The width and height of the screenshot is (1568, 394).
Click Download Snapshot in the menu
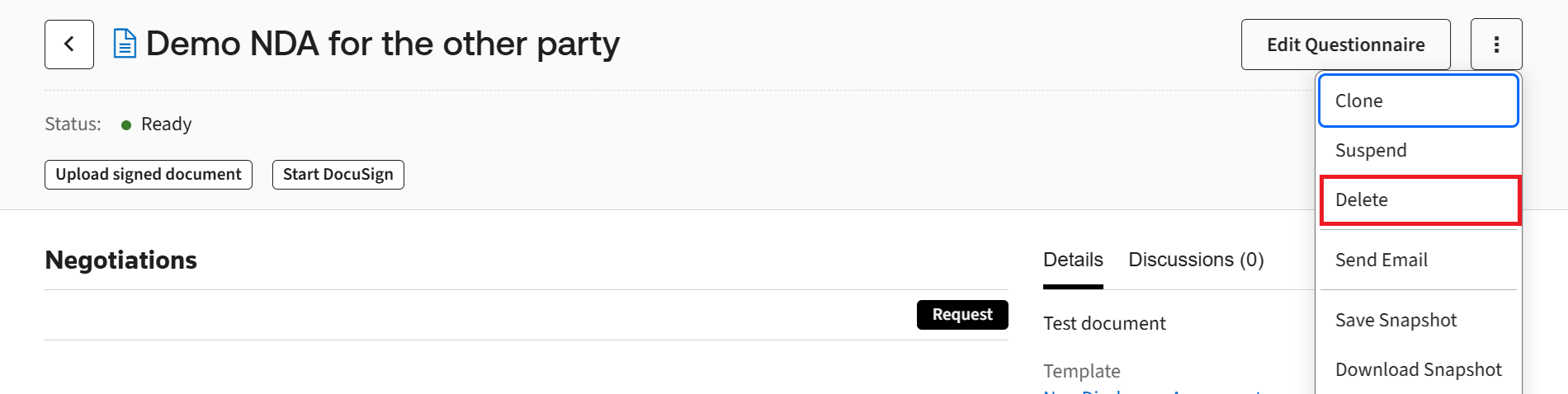[1418, 369]
